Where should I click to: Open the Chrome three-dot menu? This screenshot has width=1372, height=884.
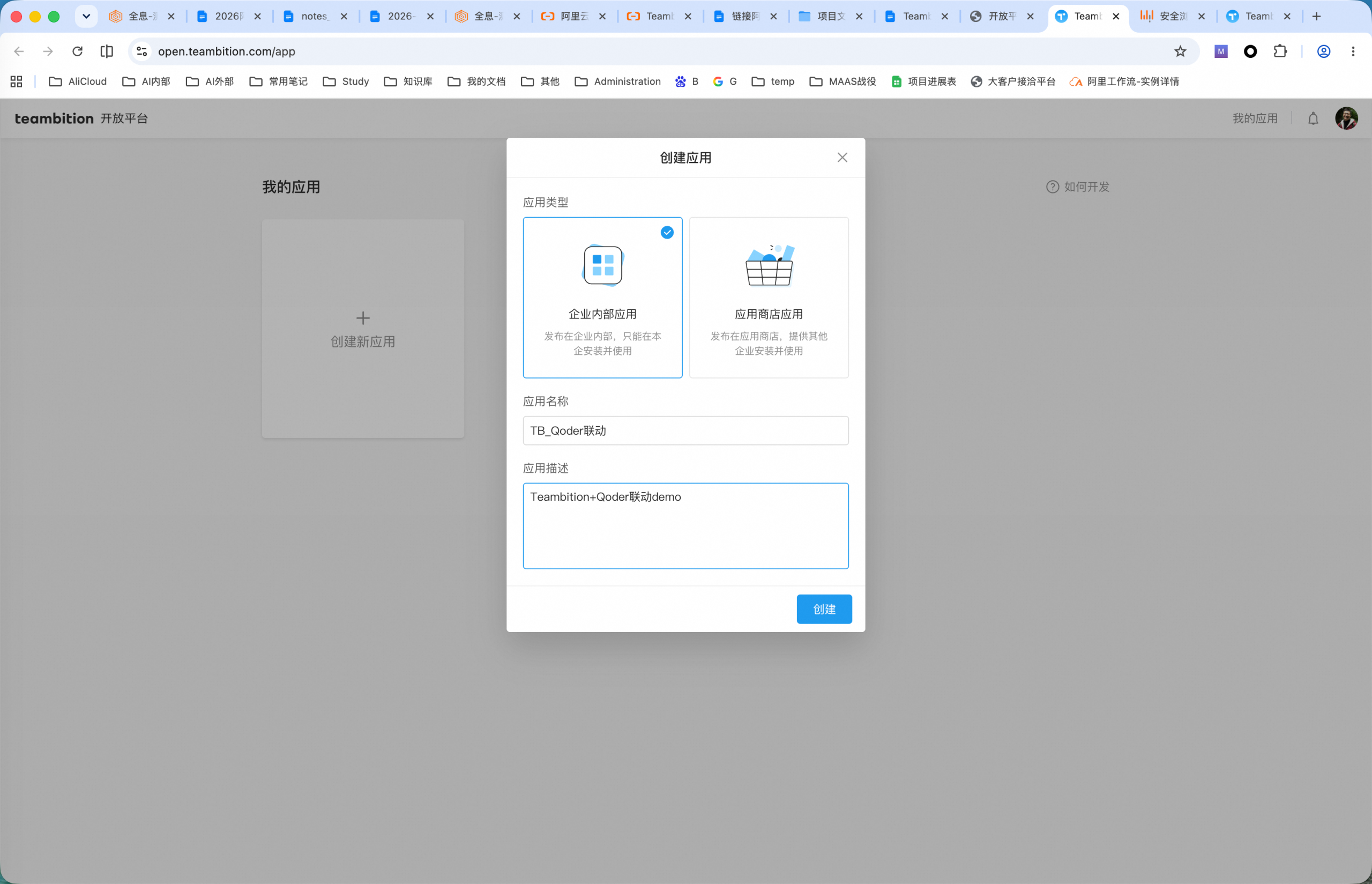1353,51
